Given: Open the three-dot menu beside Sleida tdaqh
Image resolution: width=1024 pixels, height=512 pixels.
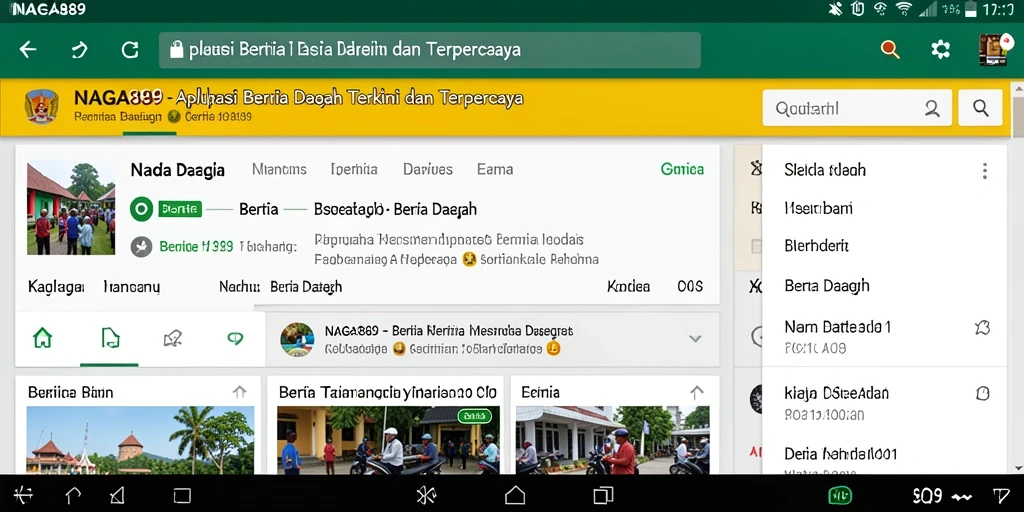Looking at the screenshot, I should pyautogui.click(x=984, y=171).
